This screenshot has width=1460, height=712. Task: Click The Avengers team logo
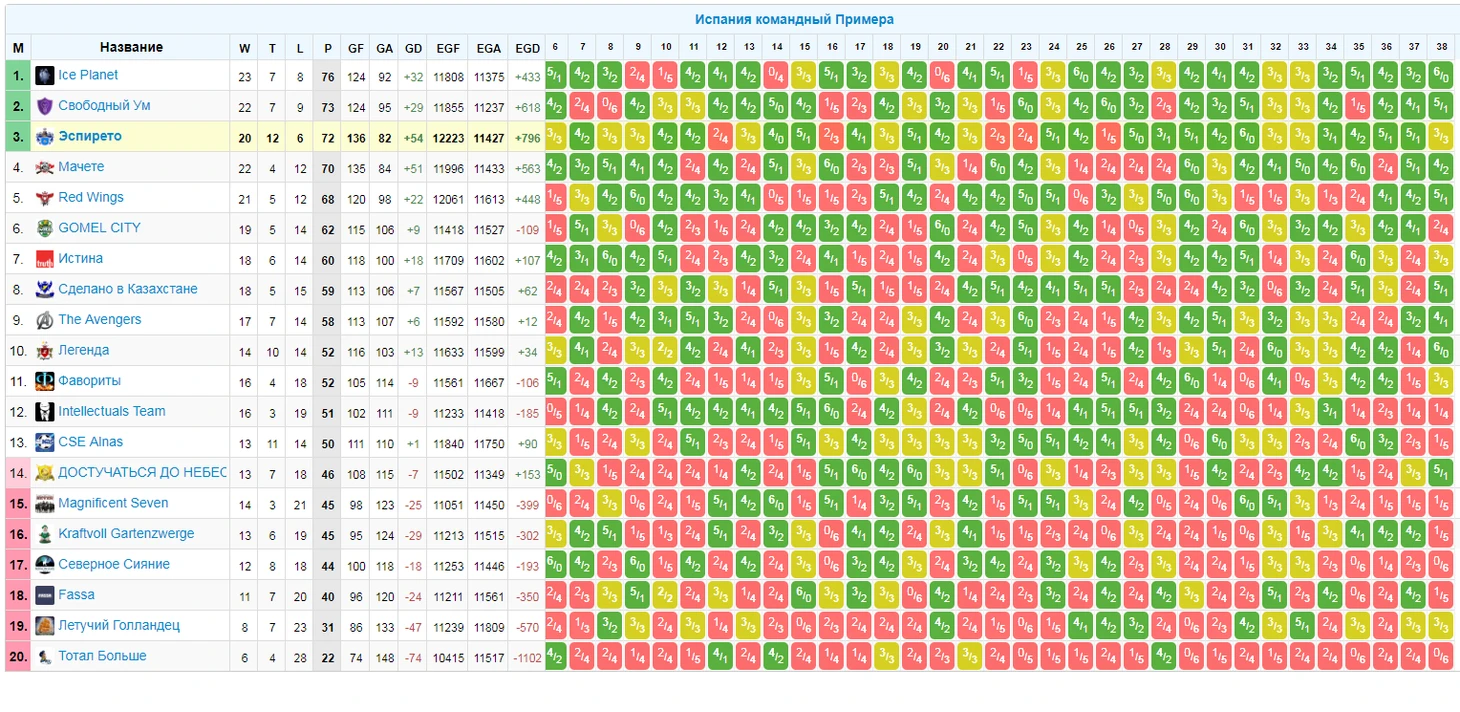[44, 320]
